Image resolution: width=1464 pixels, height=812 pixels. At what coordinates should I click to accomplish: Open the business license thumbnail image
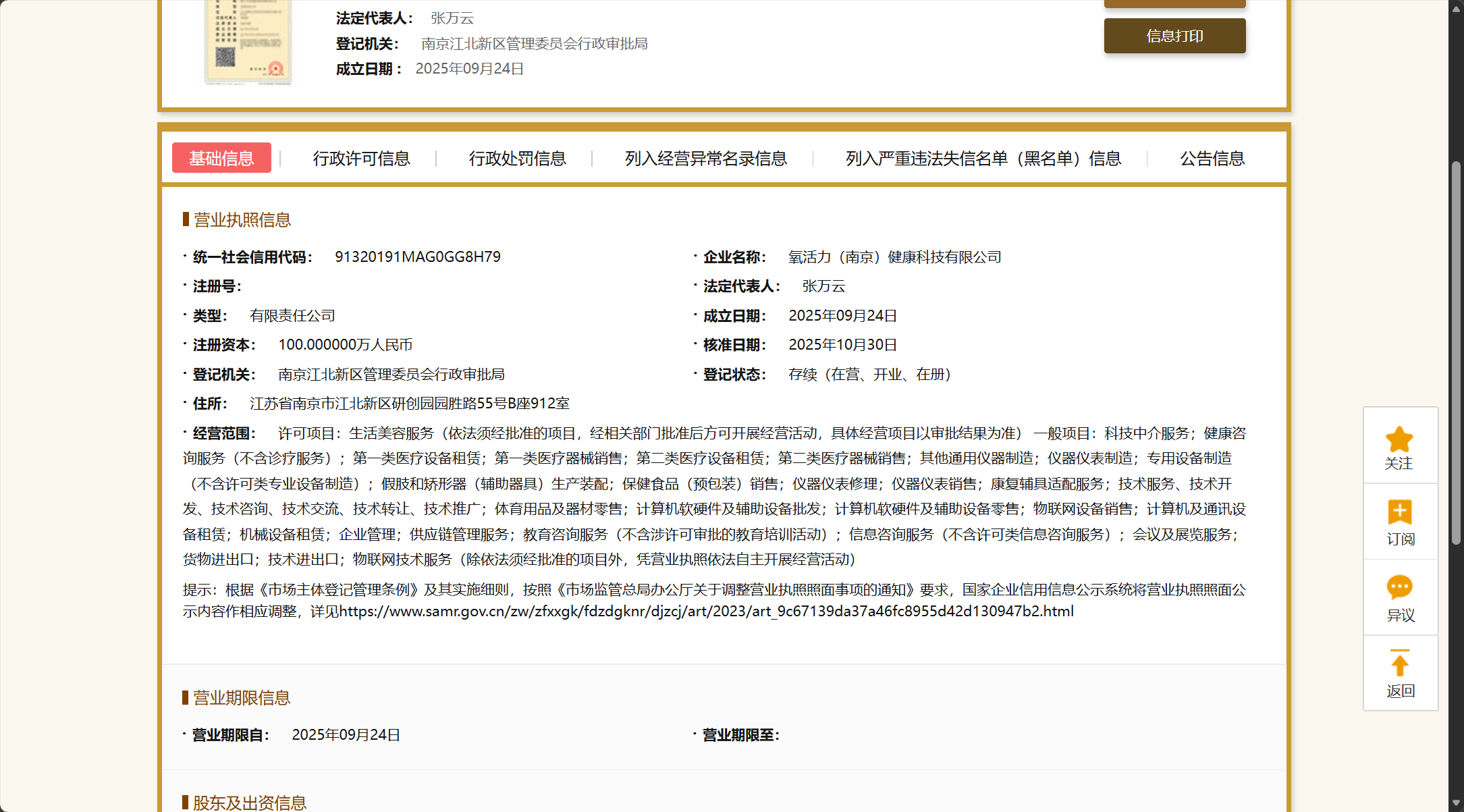[248, 42]
